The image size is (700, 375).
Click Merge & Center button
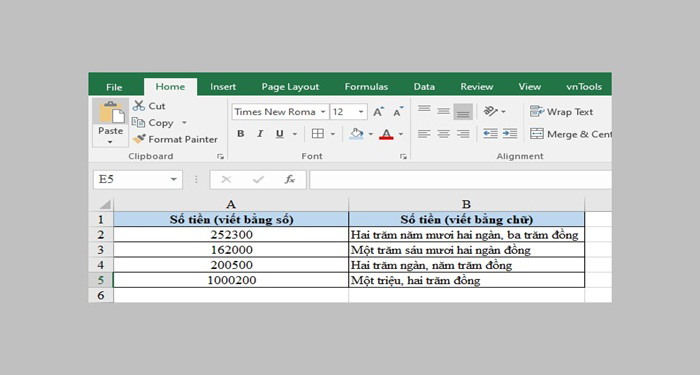(x=571, y=134)
